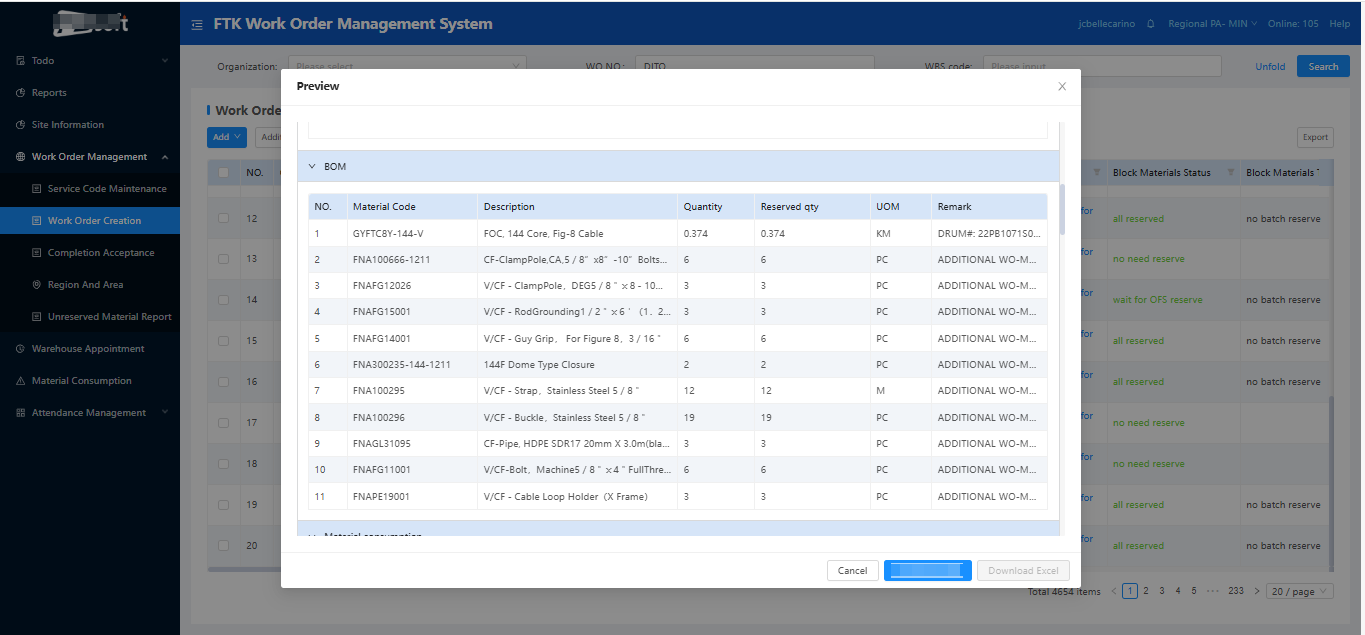Check the checkbox for row 12
The image size is (1365, 635).
(224, 218)
